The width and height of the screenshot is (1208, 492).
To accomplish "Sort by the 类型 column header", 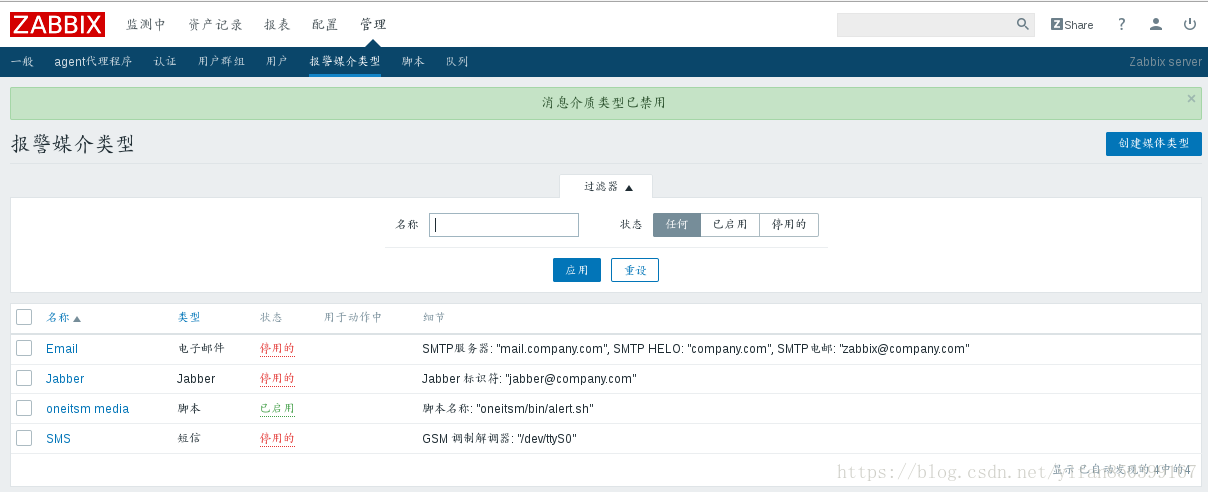I will [189, 317].
